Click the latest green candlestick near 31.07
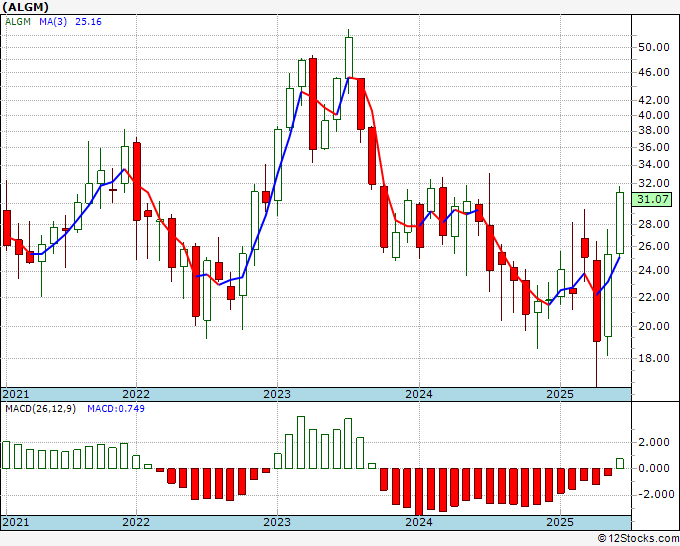 pos(620,223)
